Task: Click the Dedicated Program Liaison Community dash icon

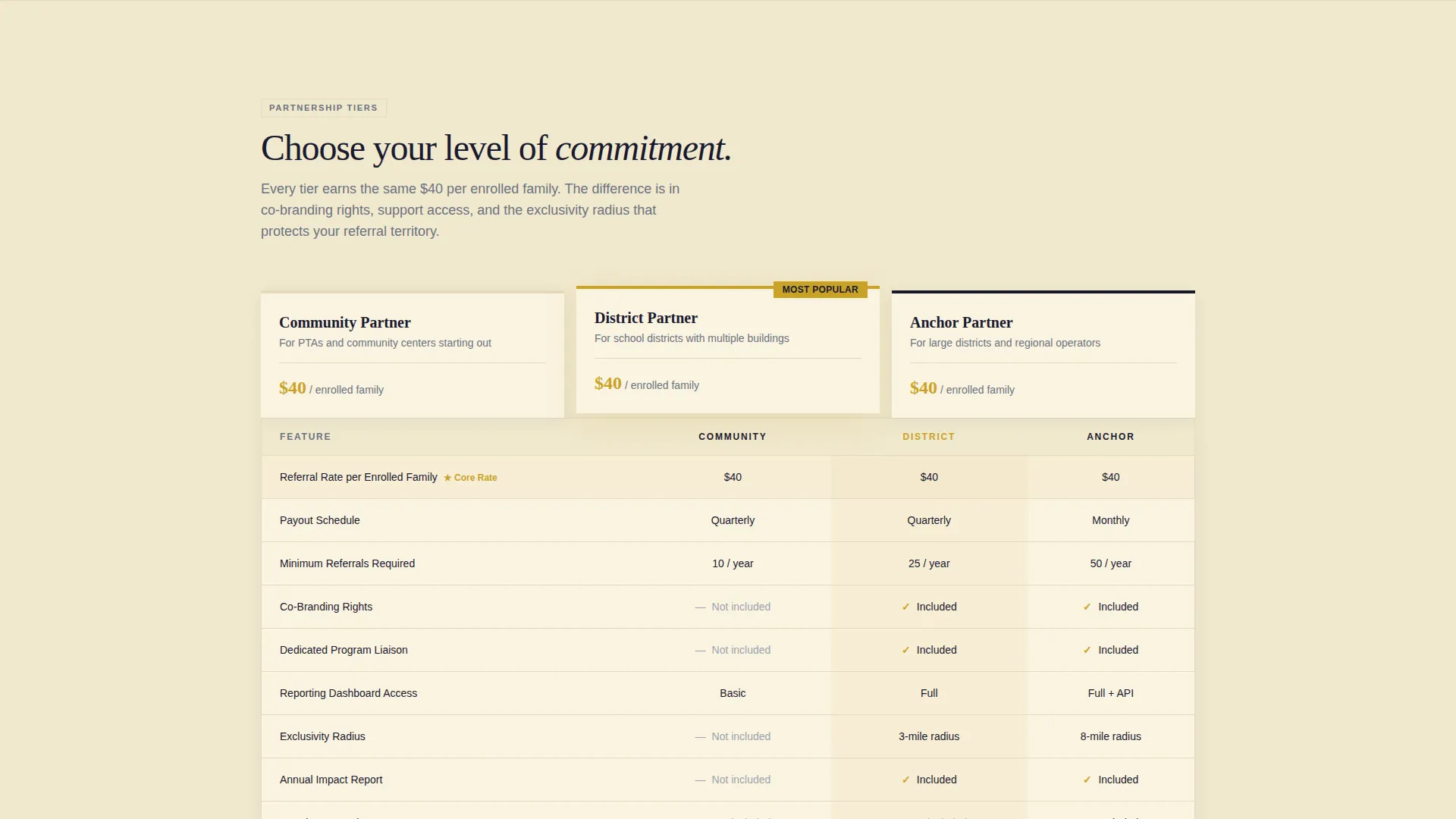Action: 700,651
